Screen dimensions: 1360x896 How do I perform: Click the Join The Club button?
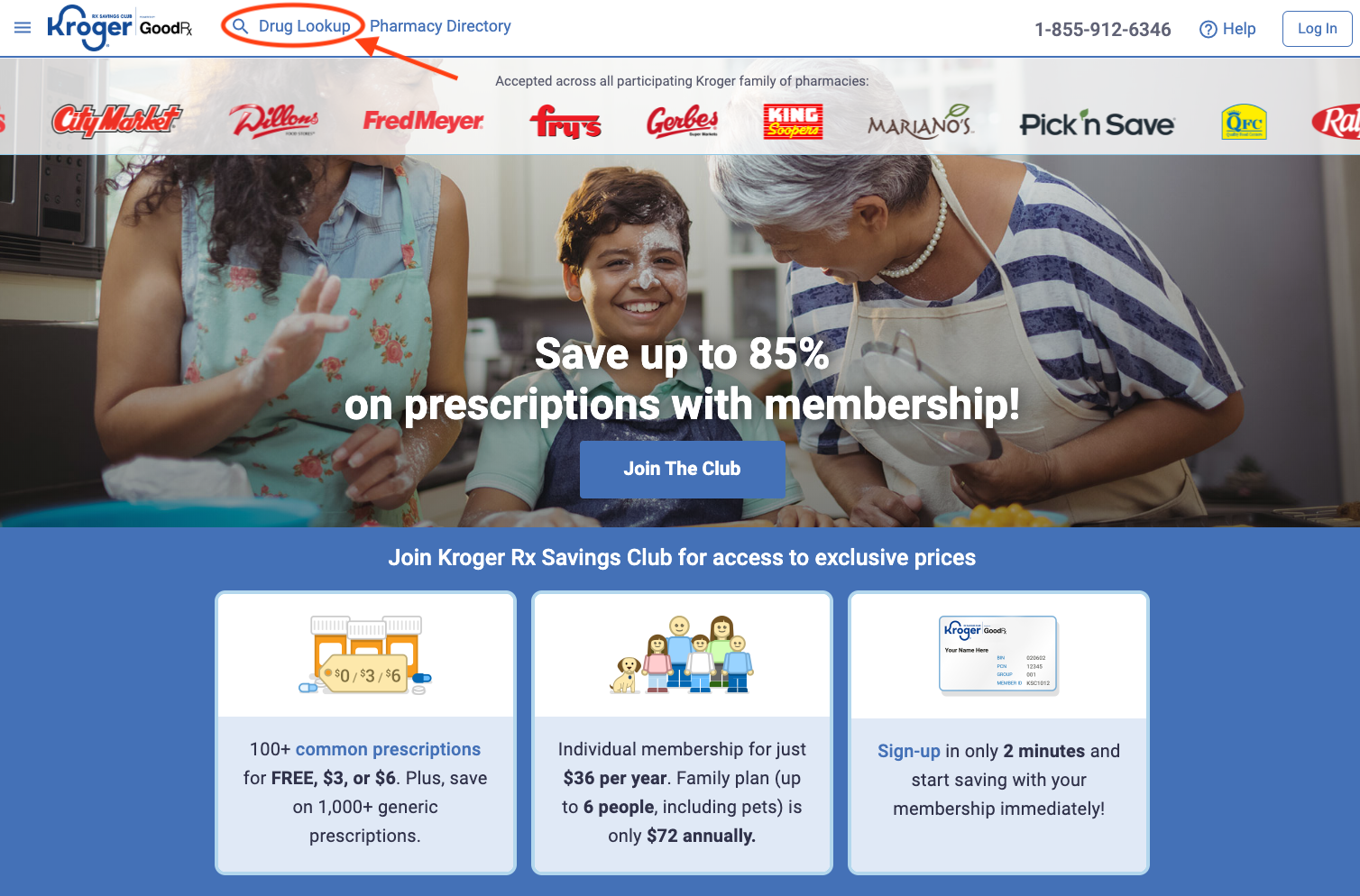point(682,469)
